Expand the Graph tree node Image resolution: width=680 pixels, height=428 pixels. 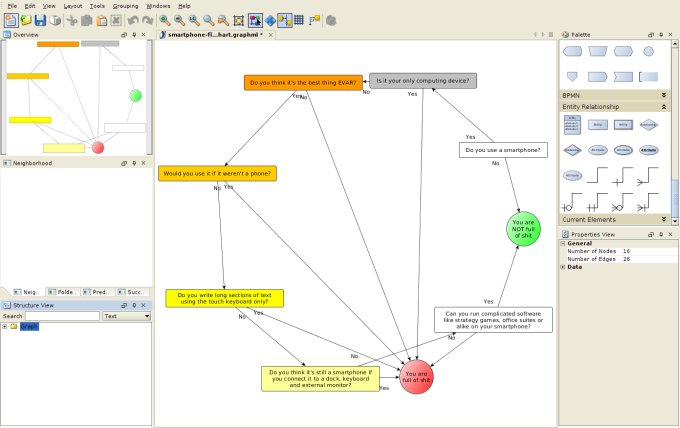click(5, 327)
